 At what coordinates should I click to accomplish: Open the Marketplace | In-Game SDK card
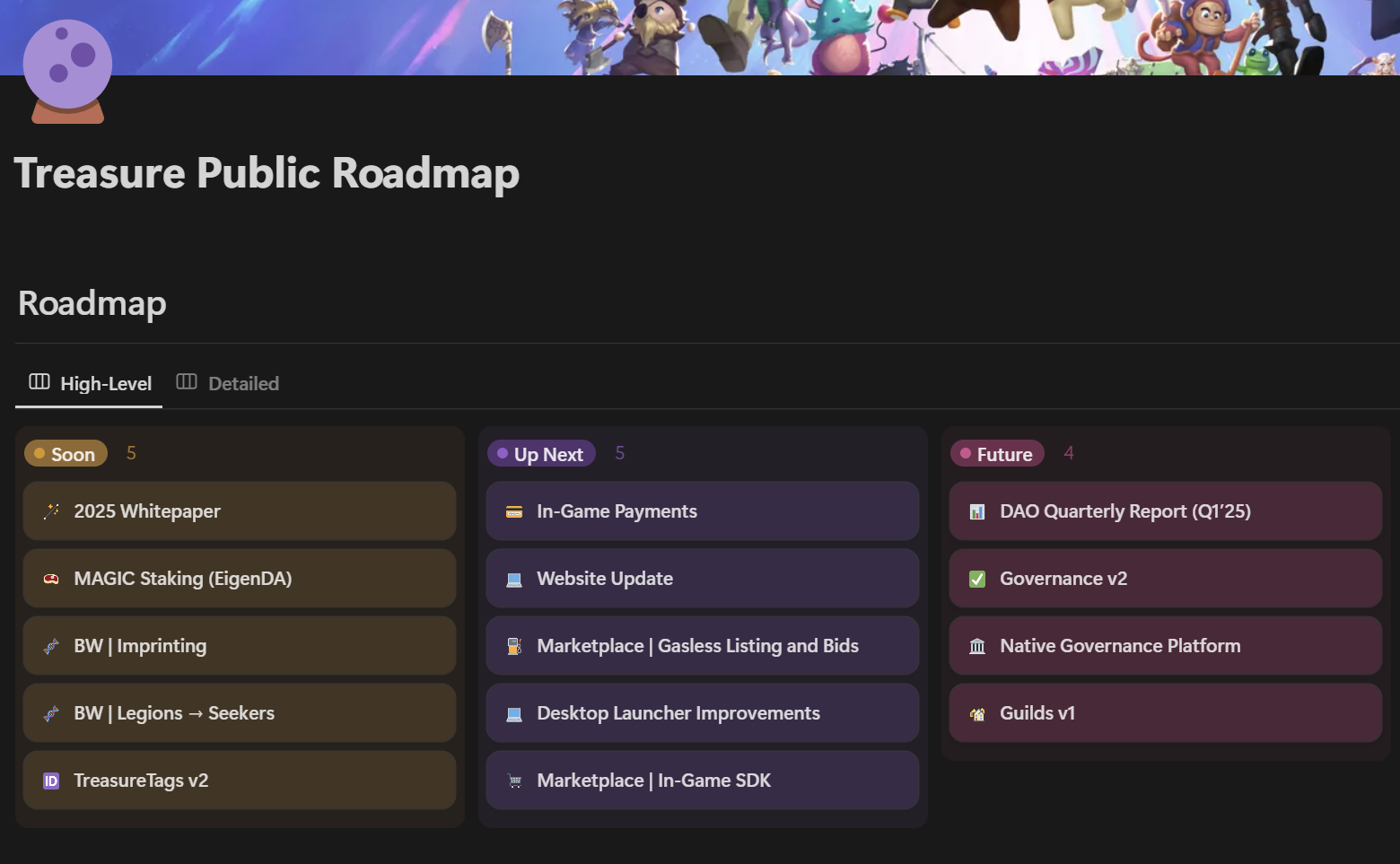703,781
